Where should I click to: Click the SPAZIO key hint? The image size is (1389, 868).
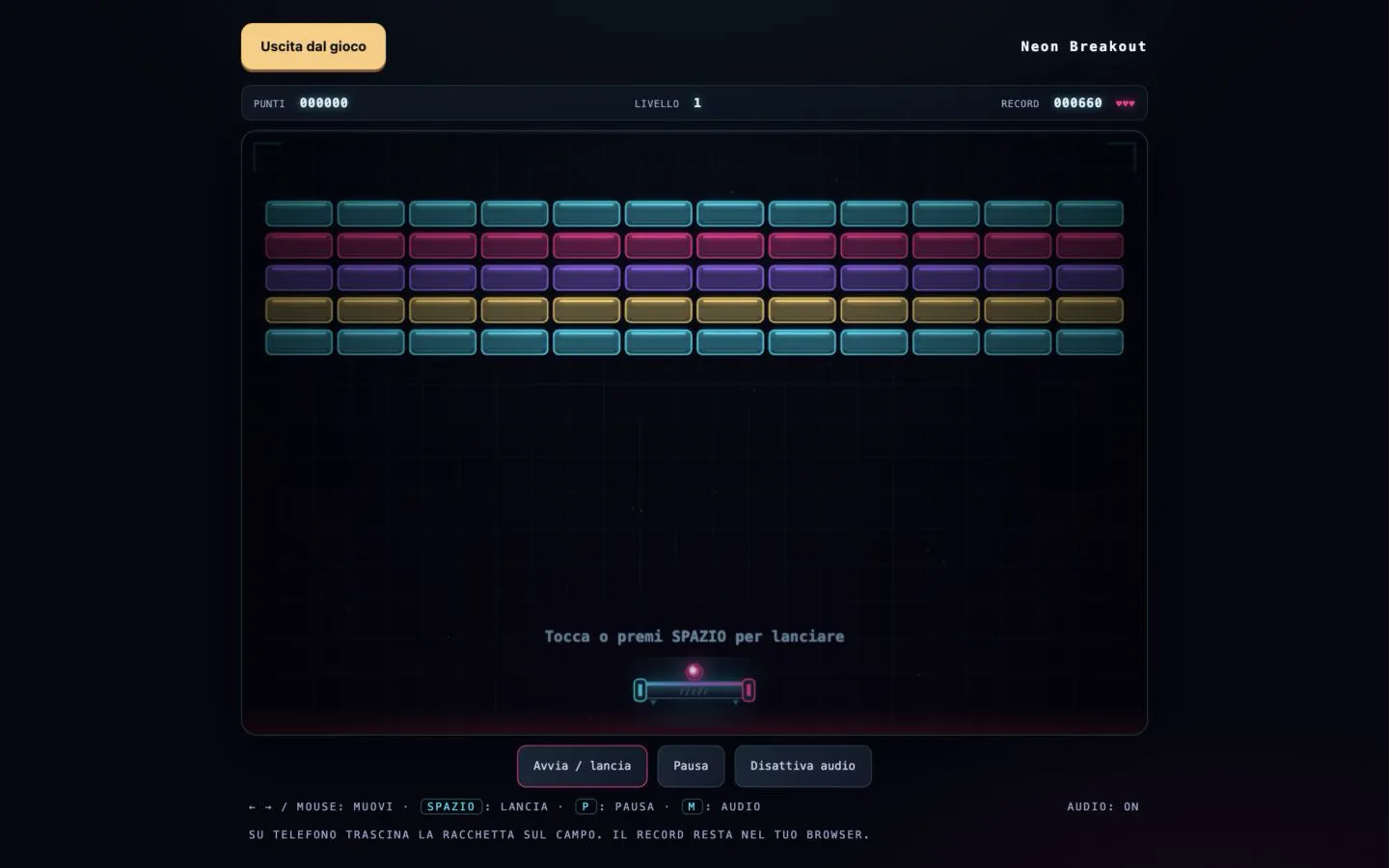(x=451, y=806)
